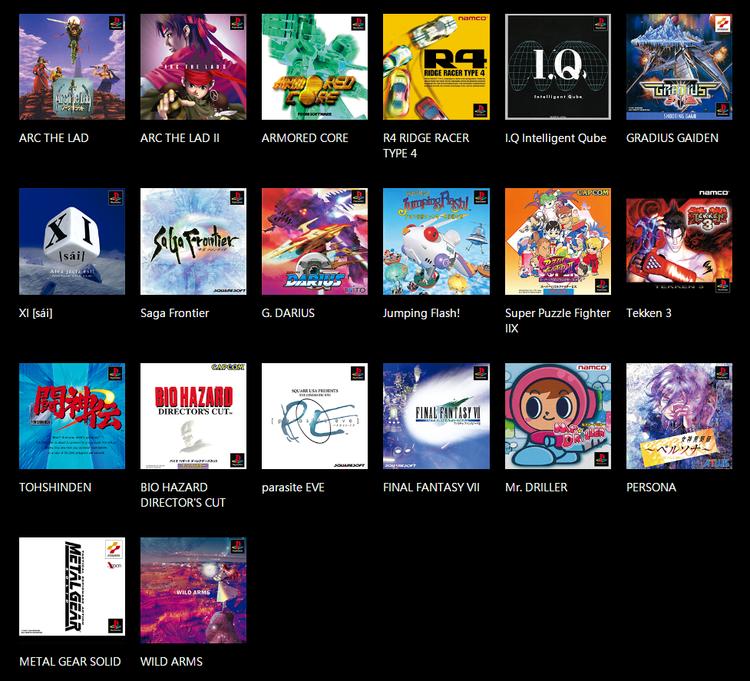Click the "ARC THE LAD II" title
This screenshot has height=681, width=750.
(x=180, y=138)
